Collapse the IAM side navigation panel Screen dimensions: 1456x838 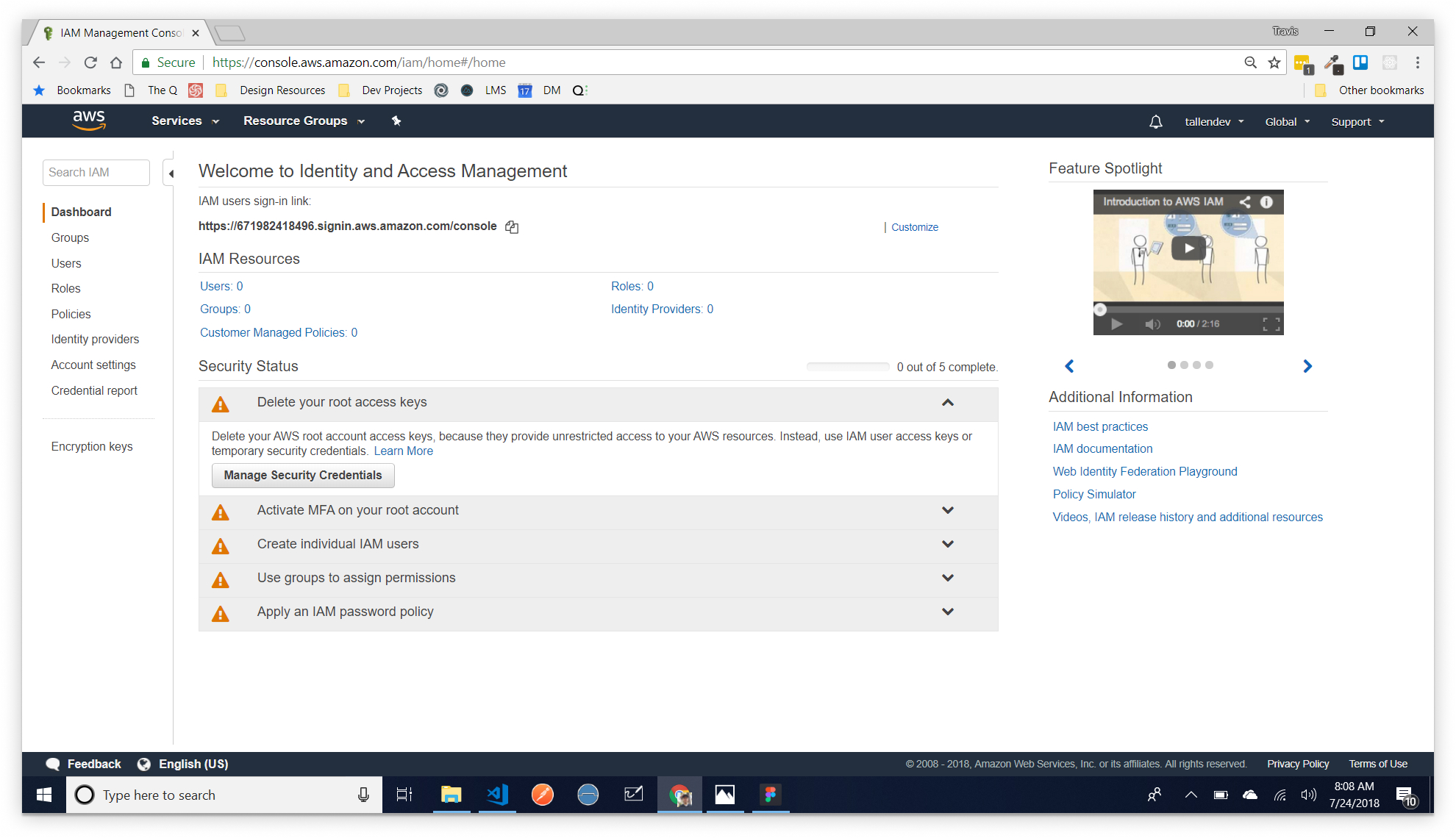click(x=171, y=173)
